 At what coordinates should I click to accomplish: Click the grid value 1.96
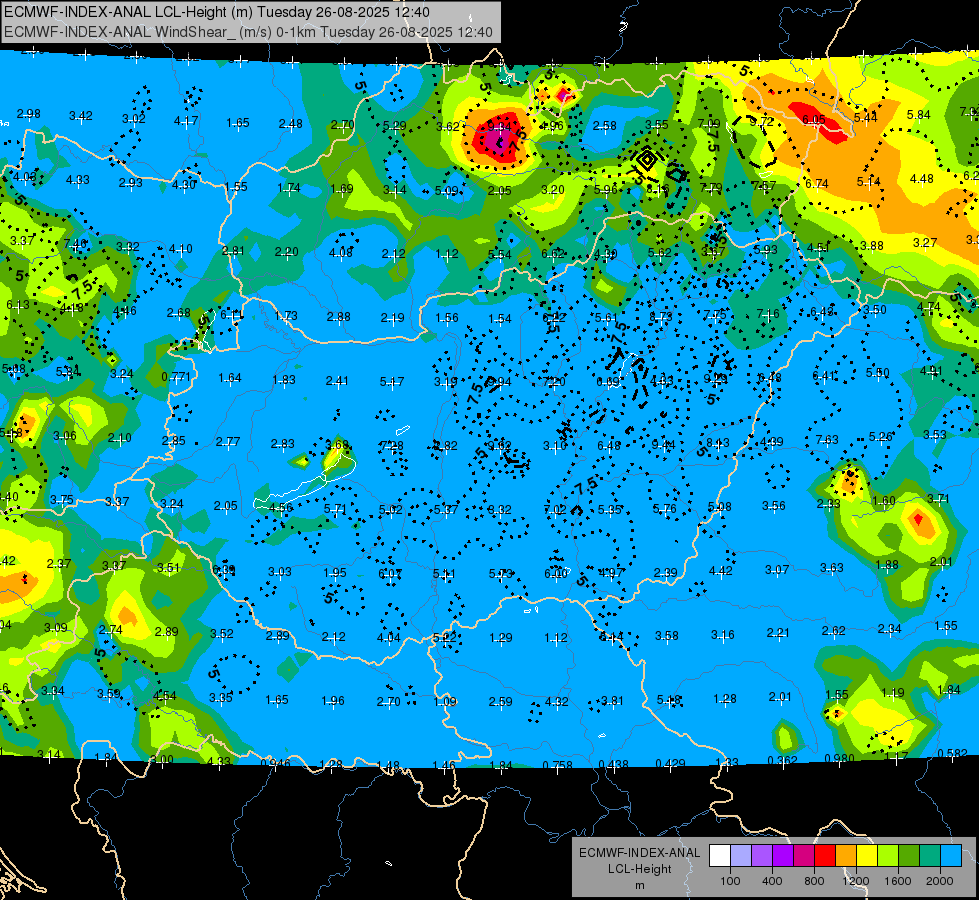[x=333, y=701]
